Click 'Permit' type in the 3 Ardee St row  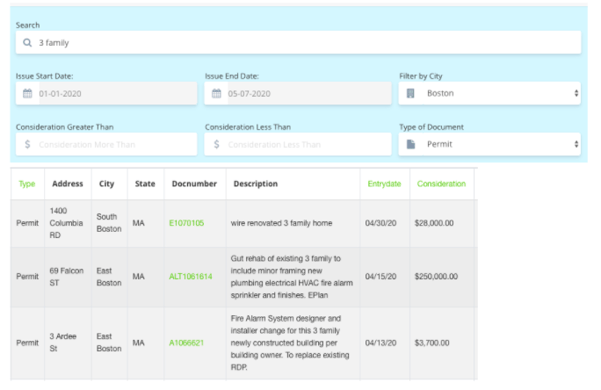(27, 343)
